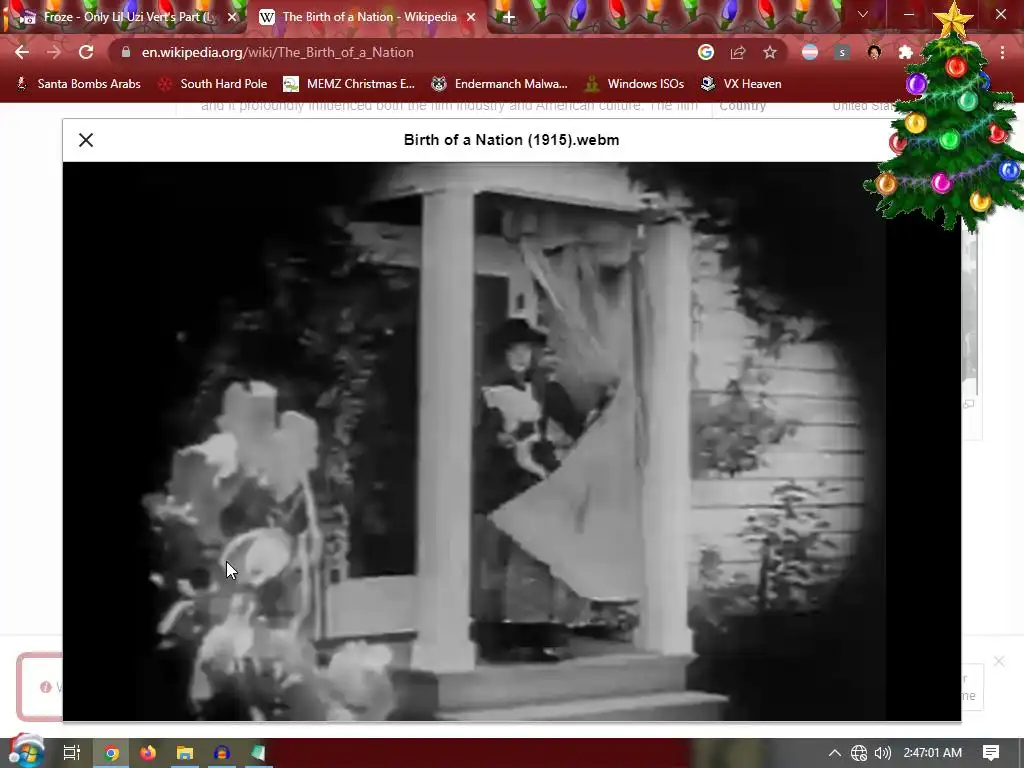Viewport: 1024px width, 768px height.
Task: Click the Birth of a Nation (1915).webm title
Action: tap(511, 140)
